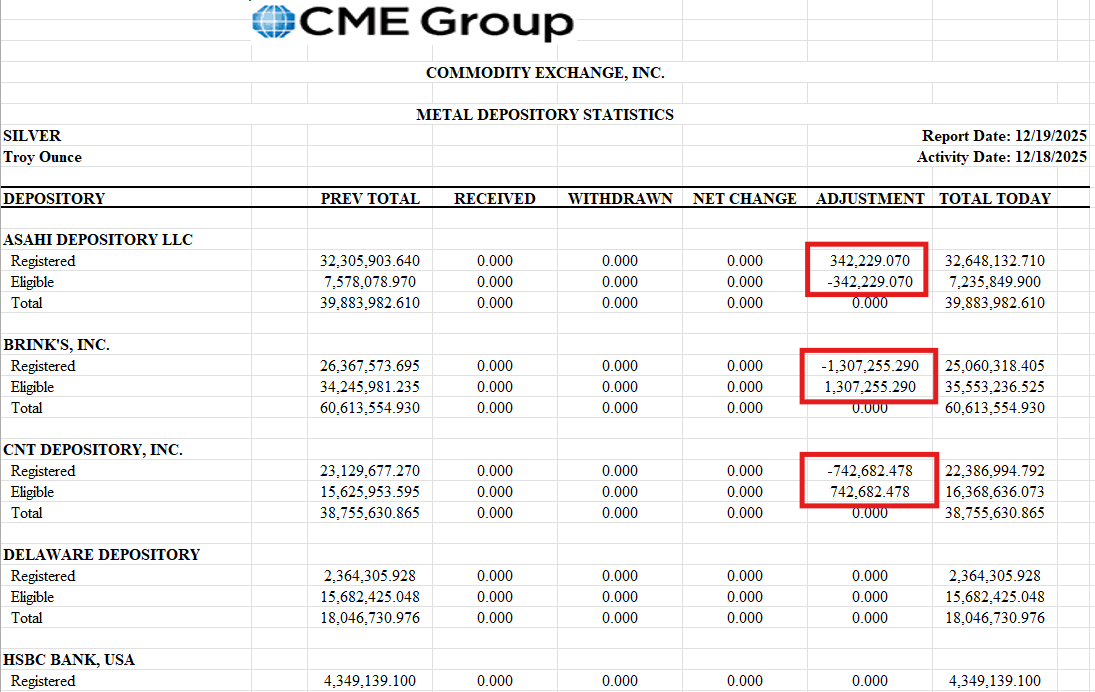Click CNT adjustment value -742,682.478
Image resolution: width=1095 pixels, height=692 pixels.
(x=870, y=471)
